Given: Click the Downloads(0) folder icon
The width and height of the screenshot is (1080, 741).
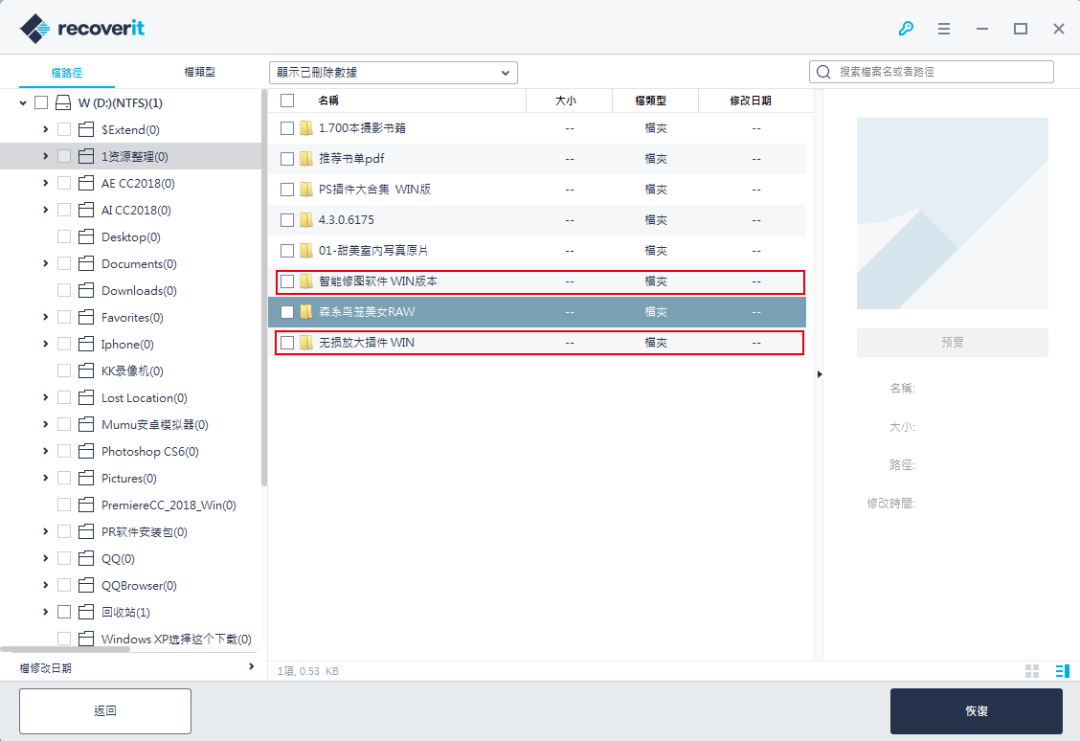Looking at the screenshot, I should coord(86,291).
